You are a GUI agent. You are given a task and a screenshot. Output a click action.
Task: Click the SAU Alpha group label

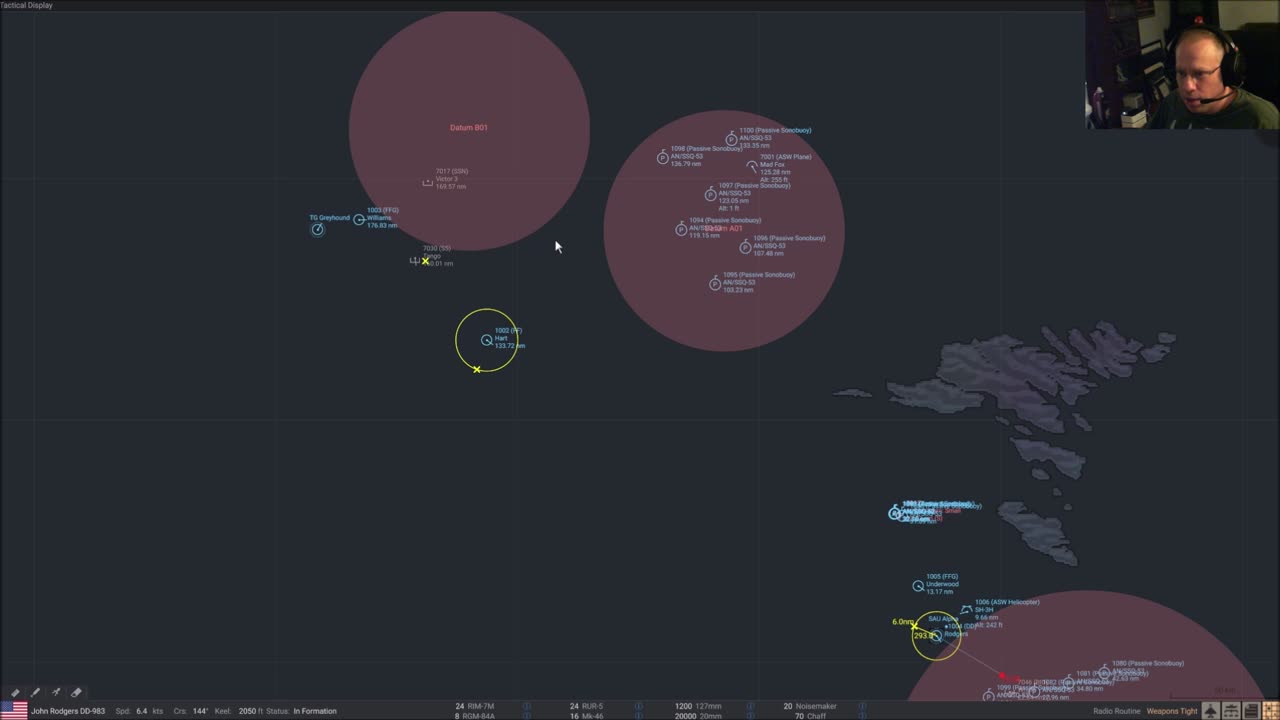[x=942, y=619]
